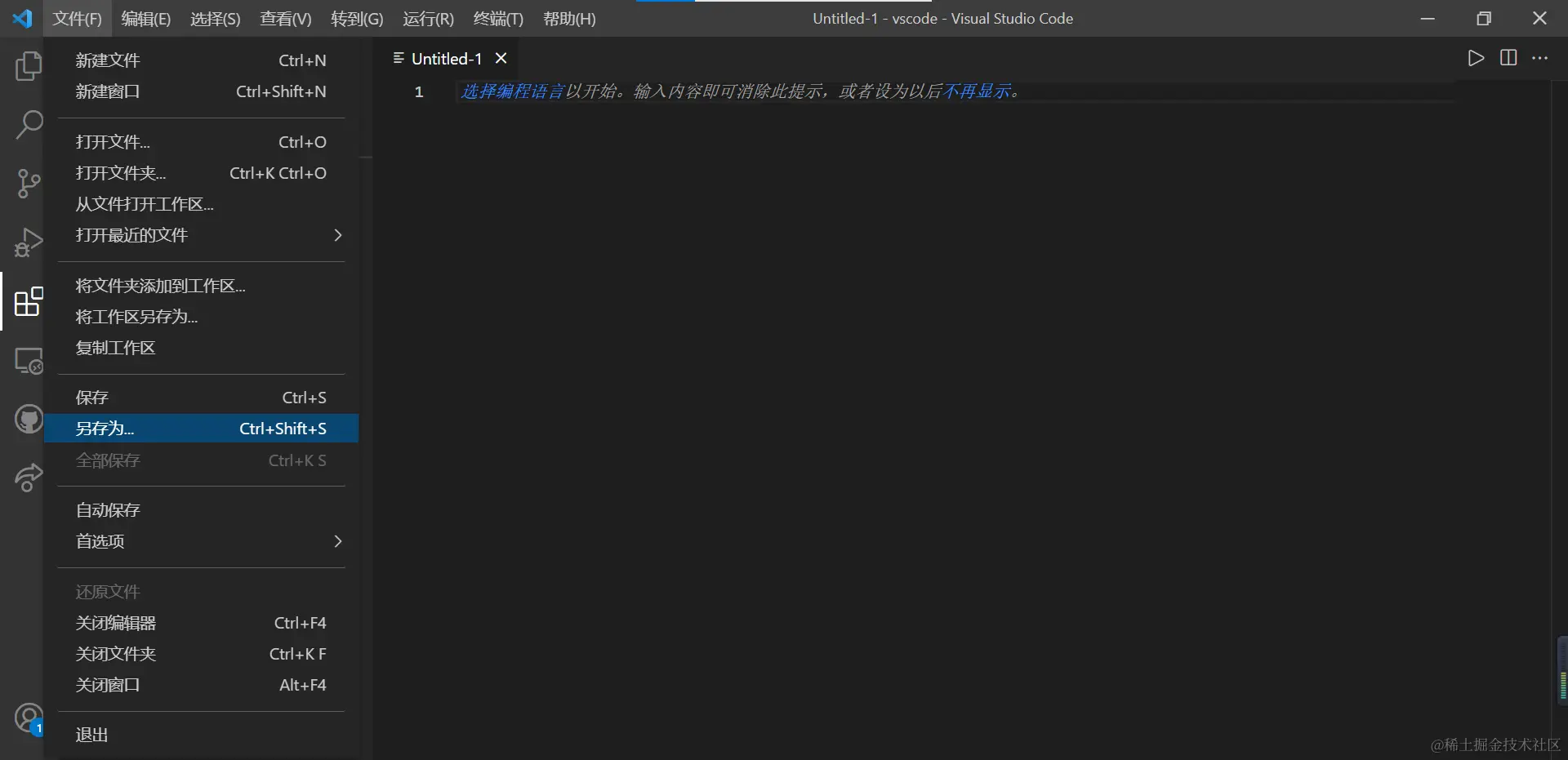Open the Explorer sidebar icon
Screen dimensions: 1568x760
click(29, 67)
